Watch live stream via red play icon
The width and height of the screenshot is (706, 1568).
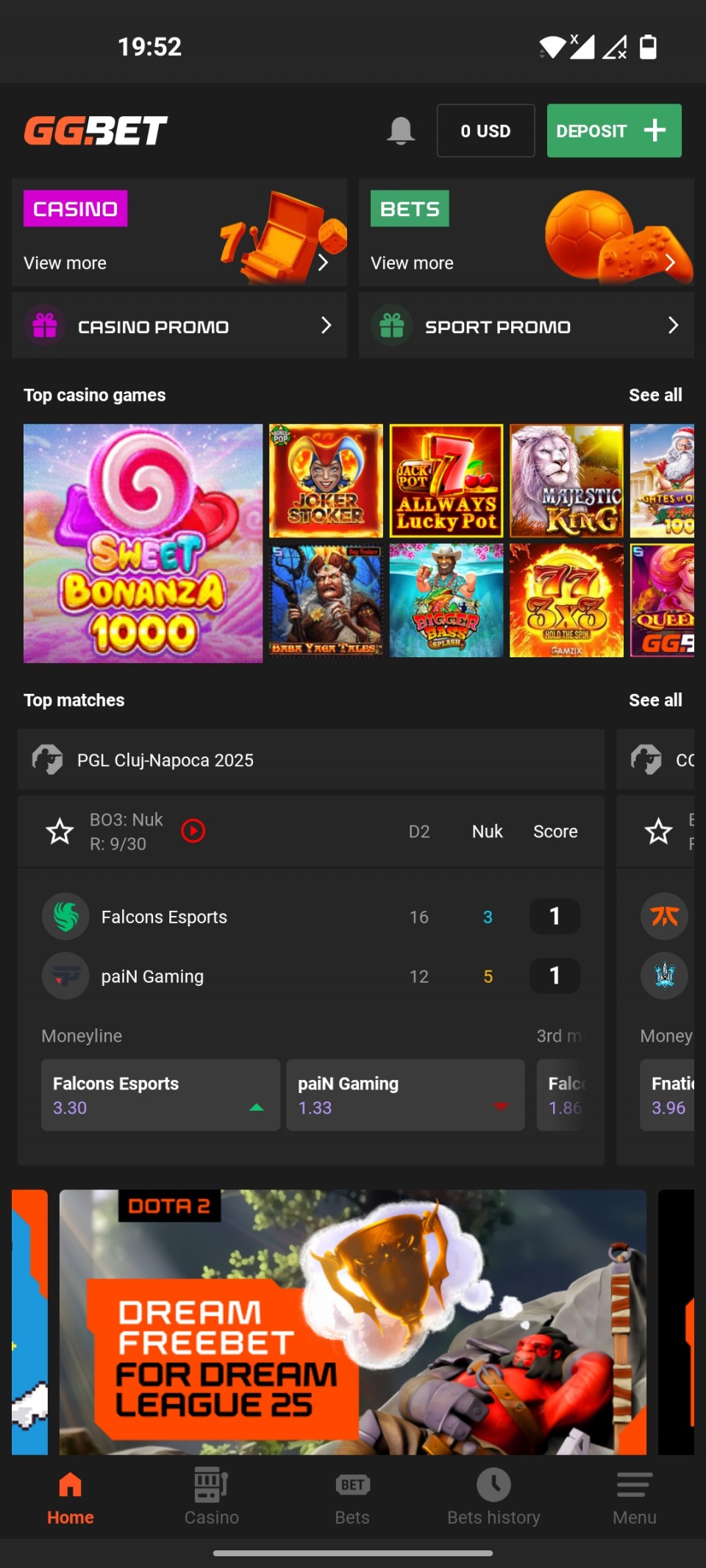click(x=193, y=831)
